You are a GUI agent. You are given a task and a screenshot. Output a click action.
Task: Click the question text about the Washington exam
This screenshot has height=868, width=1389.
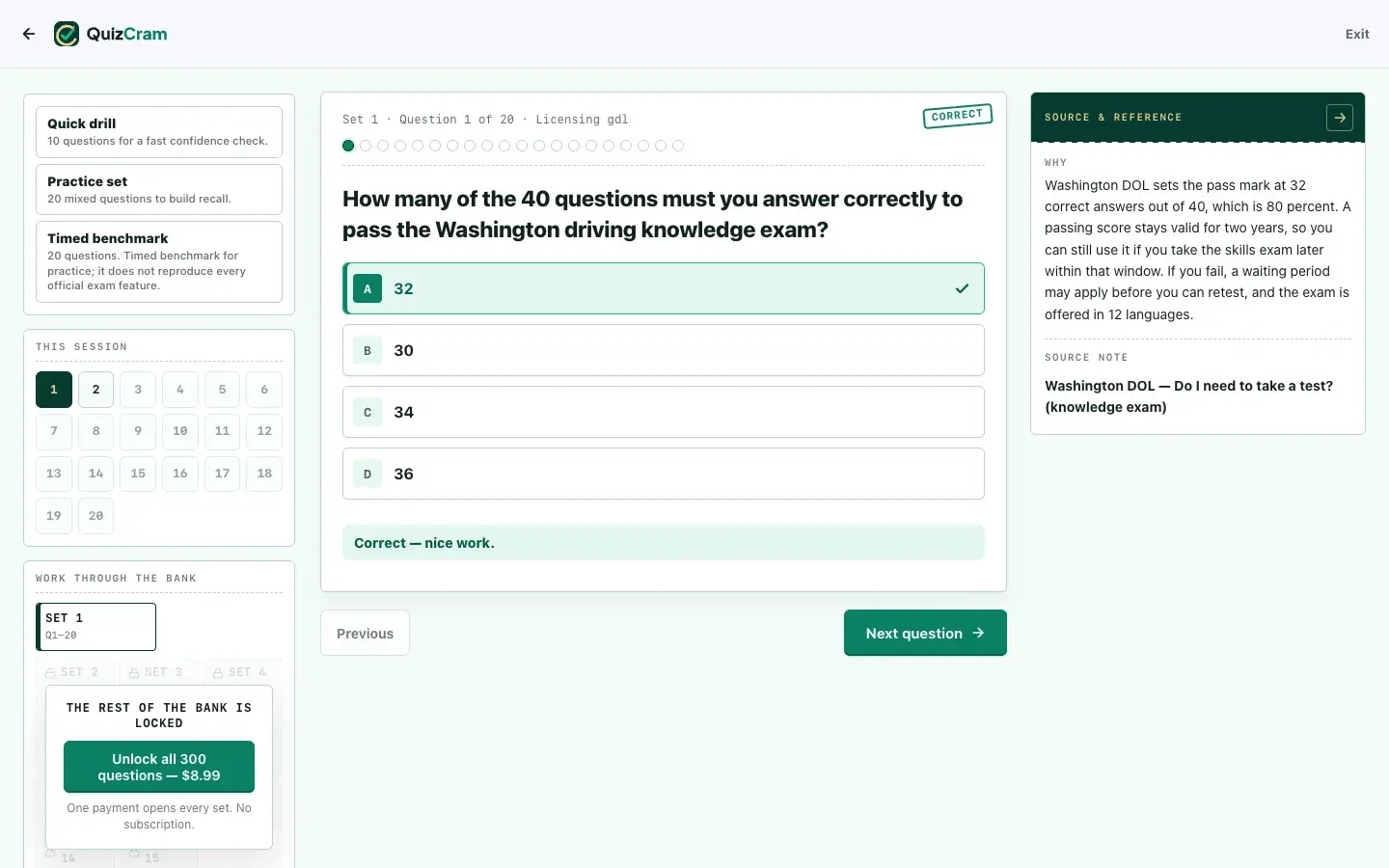[653, 214]
